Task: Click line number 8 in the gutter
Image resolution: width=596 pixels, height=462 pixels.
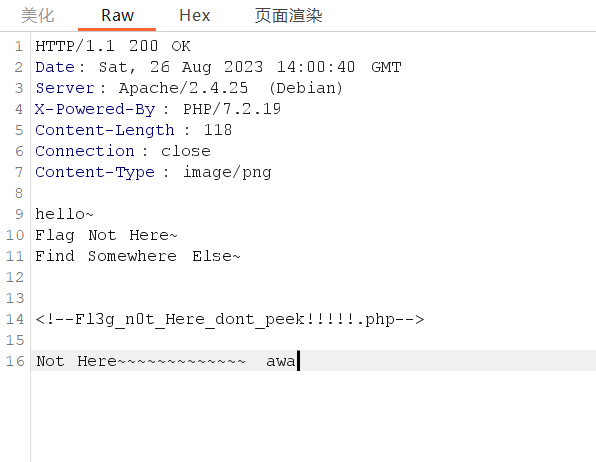Action: (19, 193)
